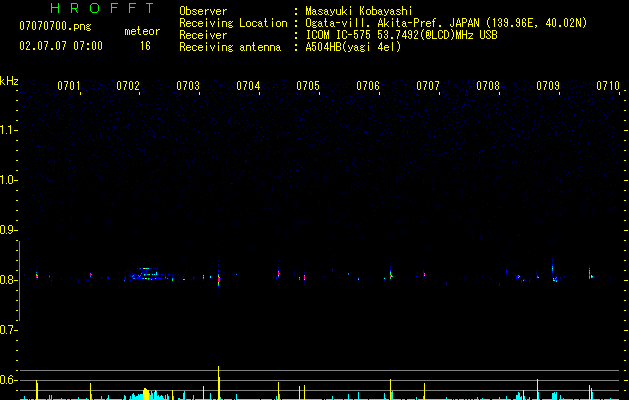
Task: Click the 0.8 kHz axis label
Action: click(8, 280)
